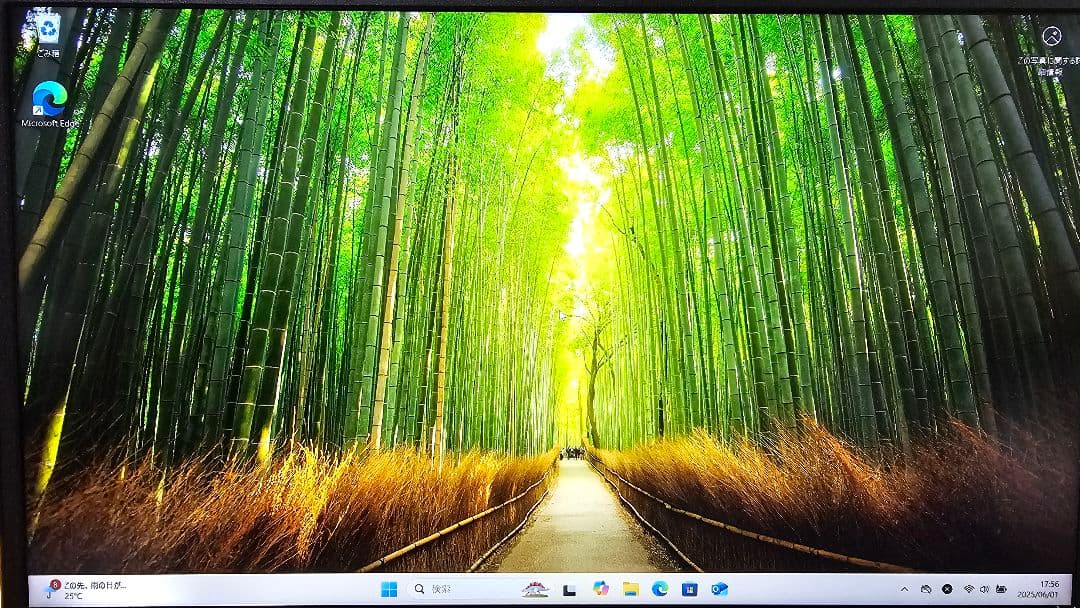Click the Start menu button
1080x608 pixels.
(x=391, y=589)
